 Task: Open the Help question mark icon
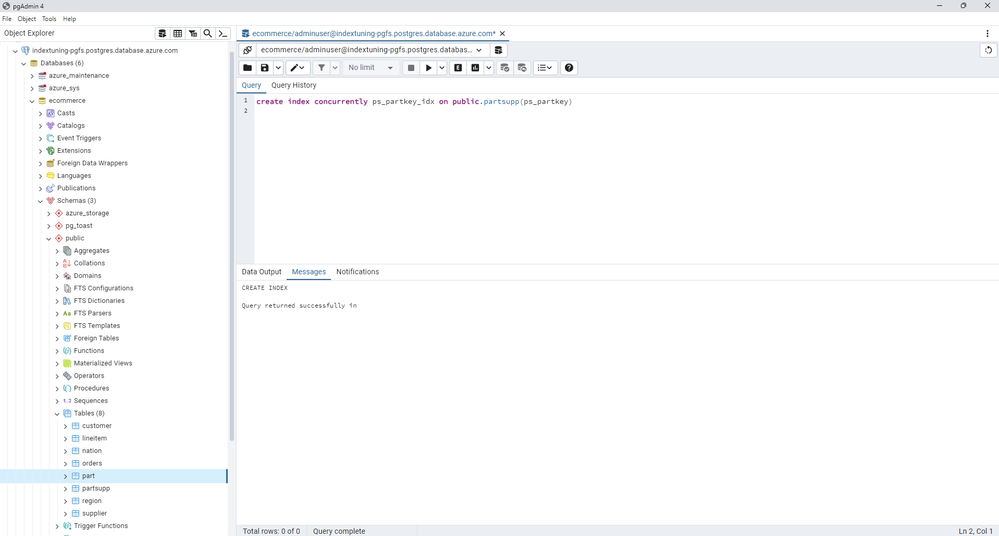point(569,68)
